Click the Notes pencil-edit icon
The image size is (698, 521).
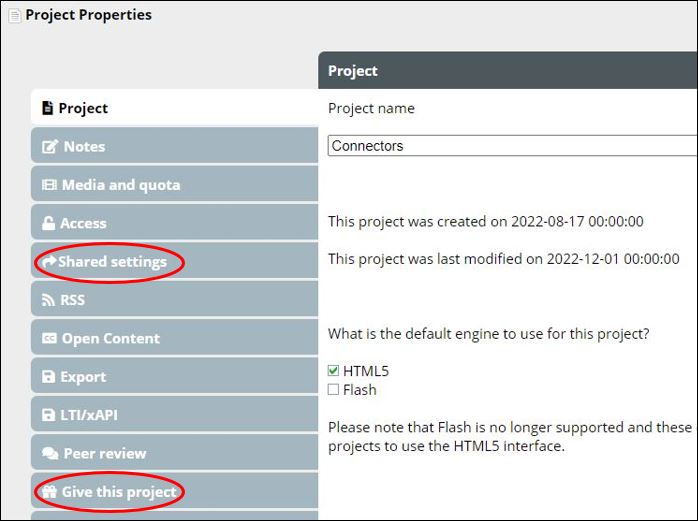click(x=49, y=147)
